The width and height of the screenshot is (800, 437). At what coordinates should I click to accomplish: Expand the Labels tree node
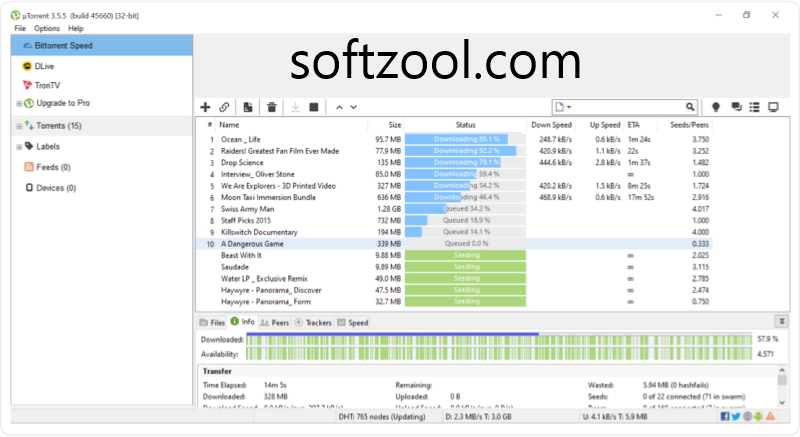[19, 147]
